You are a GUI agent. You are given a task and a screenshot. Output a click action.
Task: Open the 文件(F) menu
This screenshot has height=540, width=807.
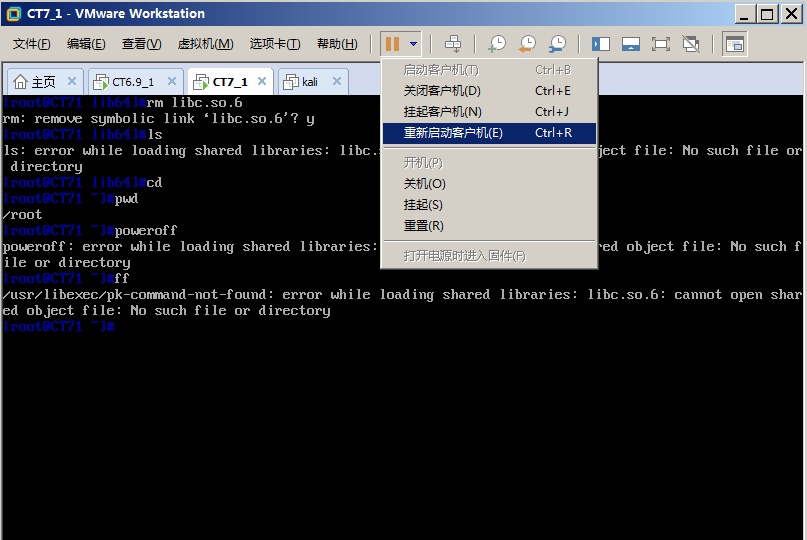tap(31, 44)
